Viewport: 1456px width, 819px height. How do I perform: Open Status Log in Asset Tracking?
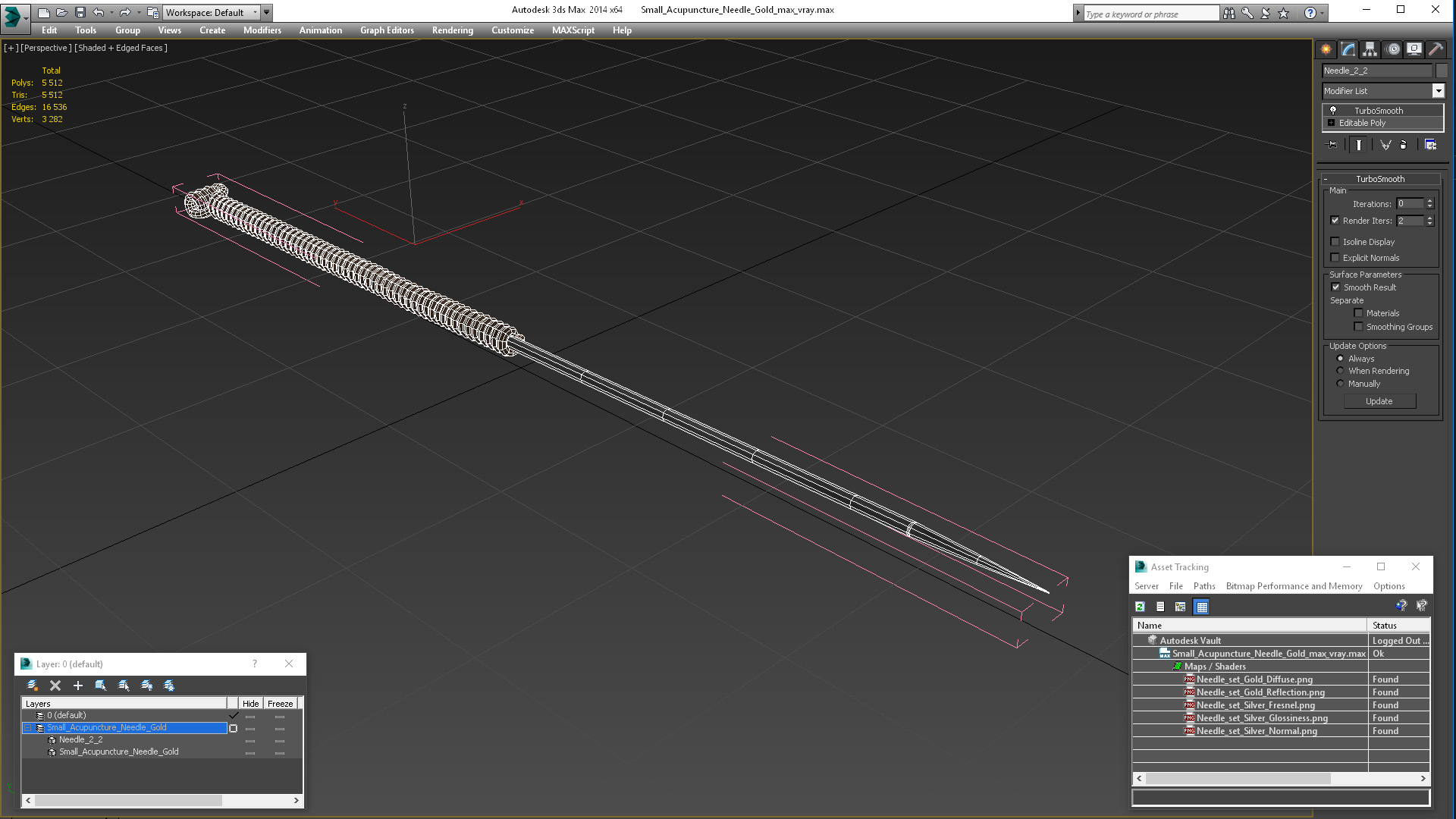pyautogui.click(x=1160, y=607)
